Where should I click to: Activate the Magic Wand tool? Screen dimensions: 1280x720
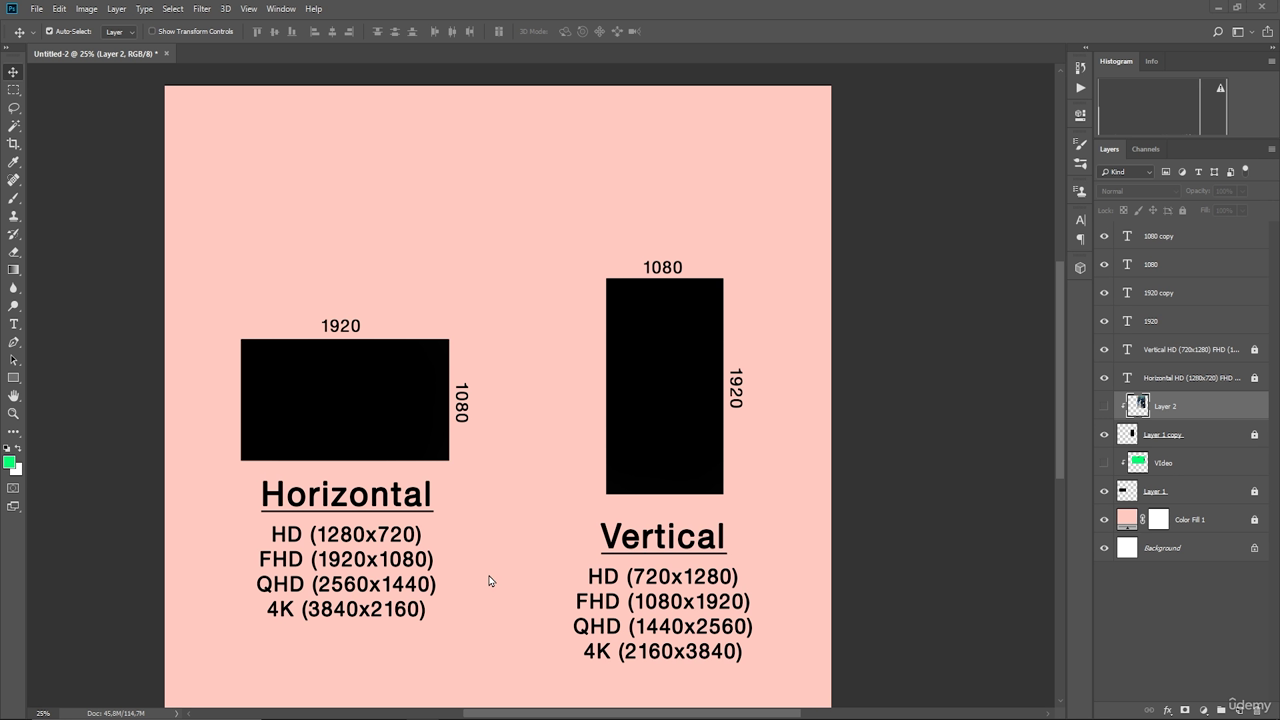(13, 126)
